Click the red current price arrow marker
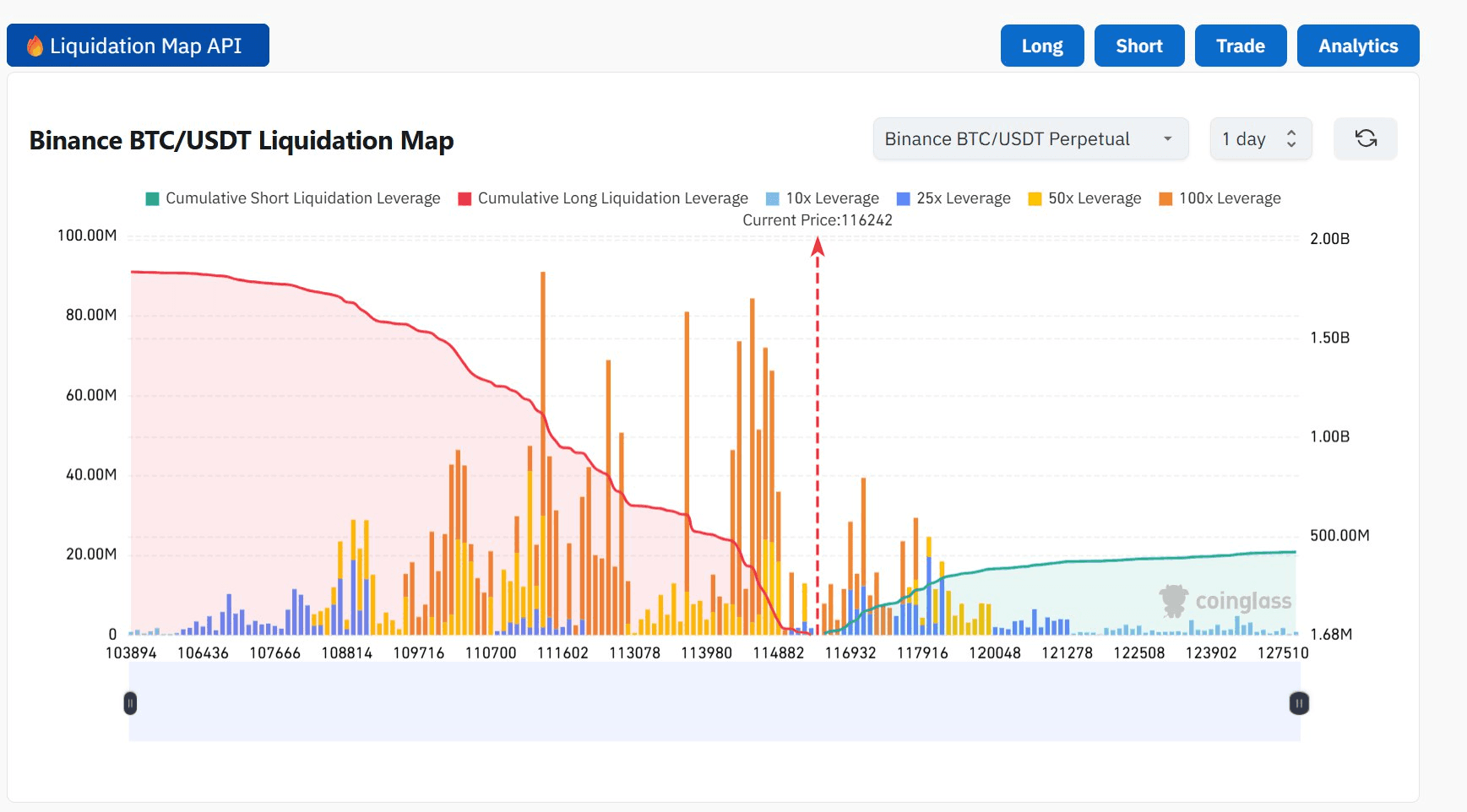The image size is (1467, 812). click(818, 246)
